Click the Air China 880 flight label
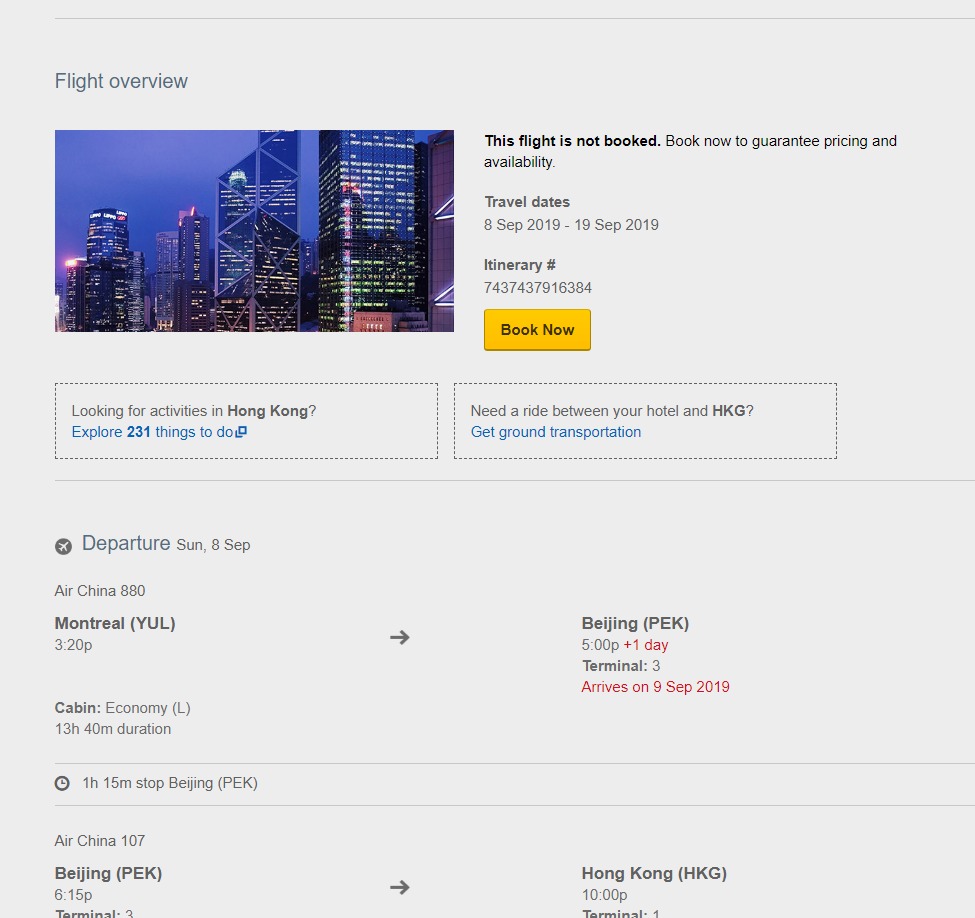 click(99, 591)
